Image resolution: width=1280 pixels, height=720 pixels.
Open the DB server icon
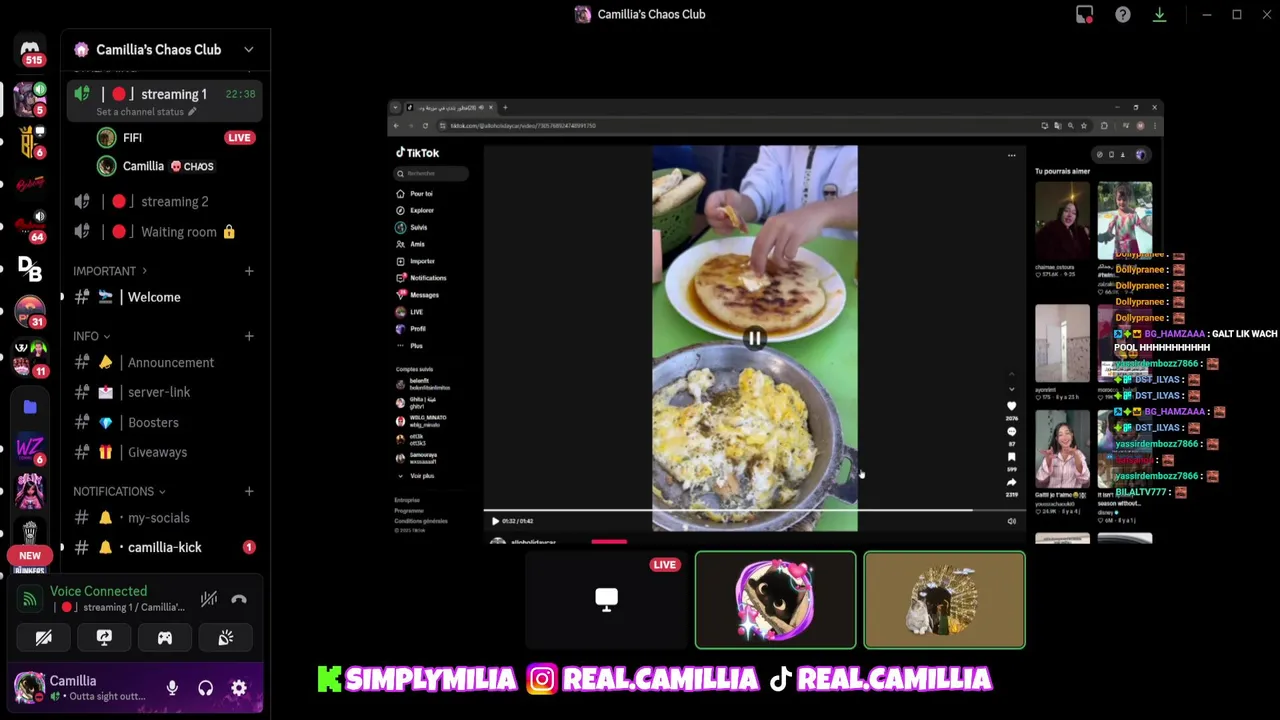29,268
